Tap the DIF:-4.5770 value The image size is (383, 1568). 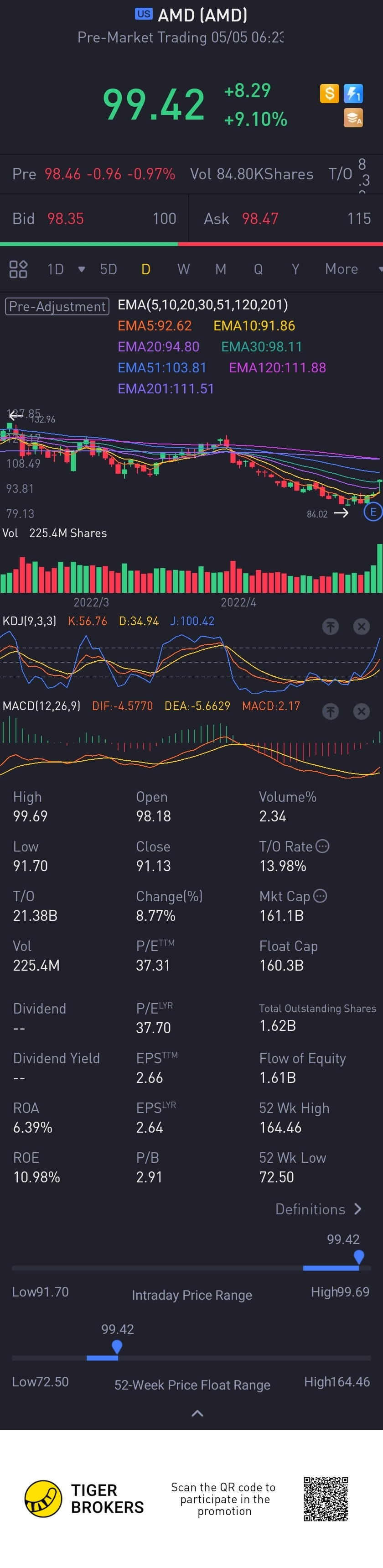(122, 706)
